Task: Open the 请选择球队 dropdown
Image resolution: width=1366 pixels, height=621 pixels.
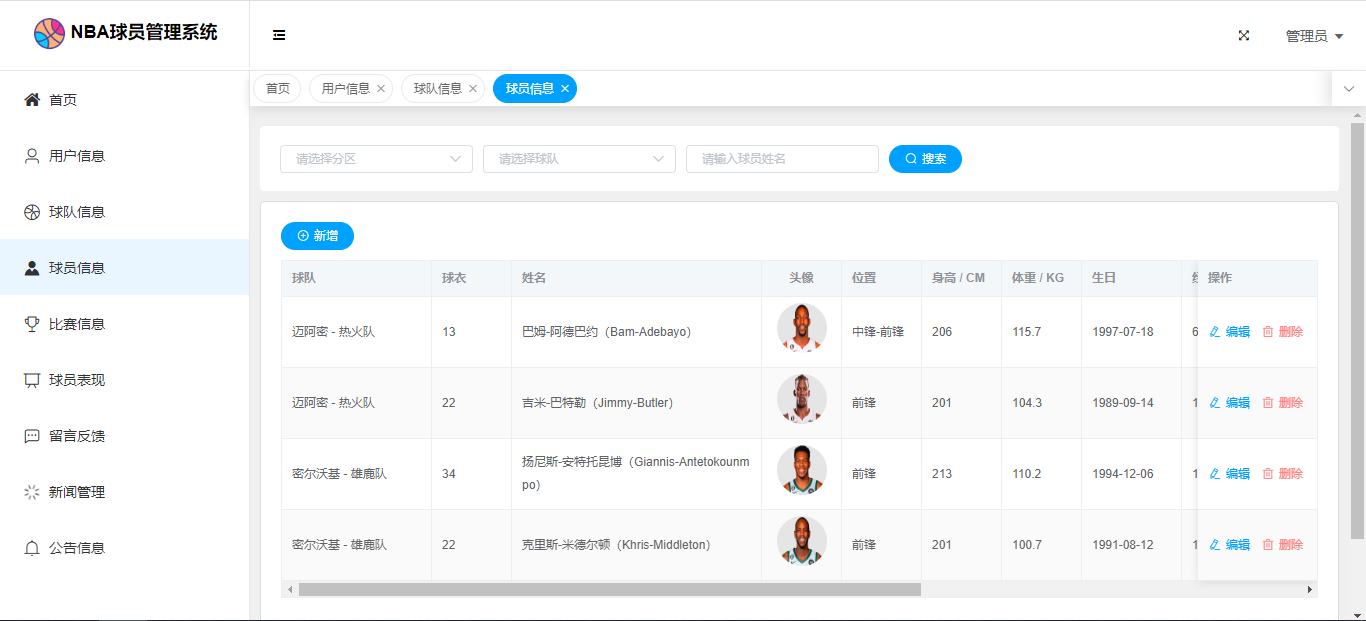Action: [x=579, y=159]
